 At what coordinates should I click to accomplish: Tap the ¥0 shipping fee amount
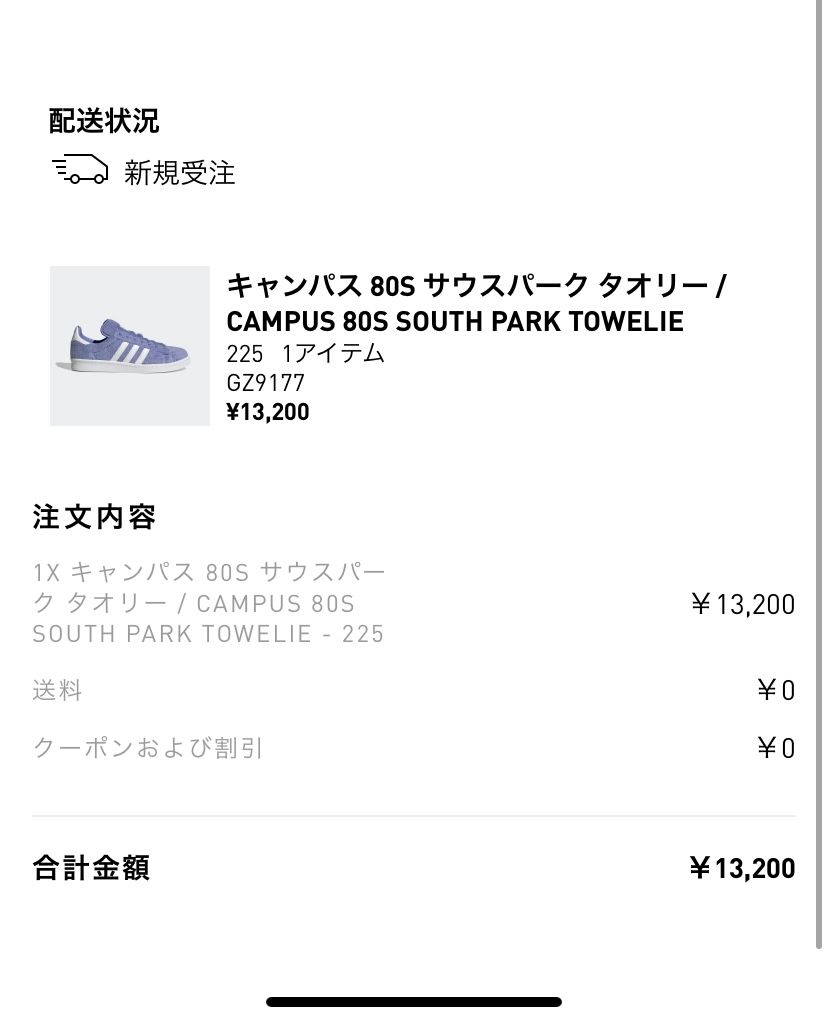[x=776, y=691]
